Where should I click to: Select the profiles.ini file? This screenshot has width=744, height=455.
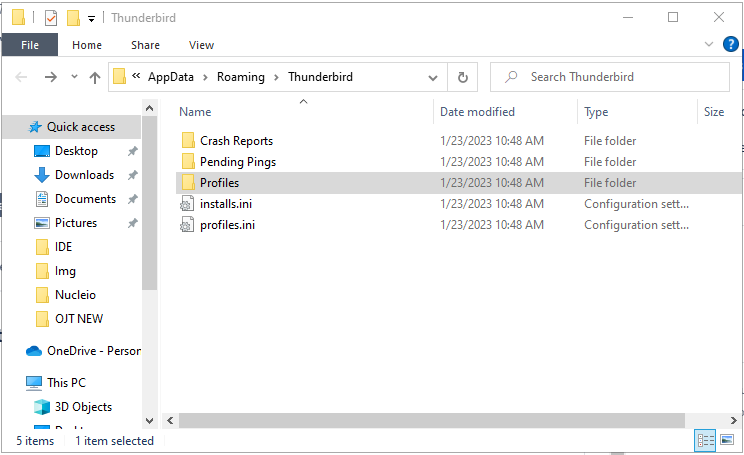[227, 225]
